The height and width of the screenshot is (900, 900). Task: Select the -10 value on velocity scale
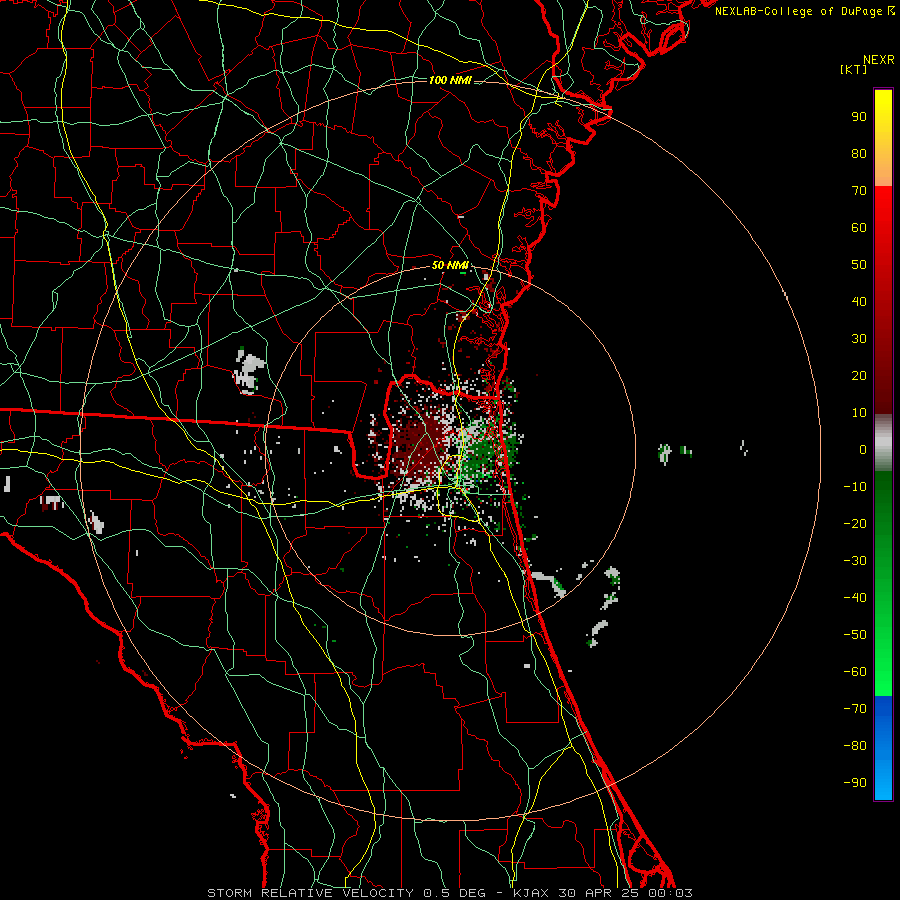tap(855, 487)
